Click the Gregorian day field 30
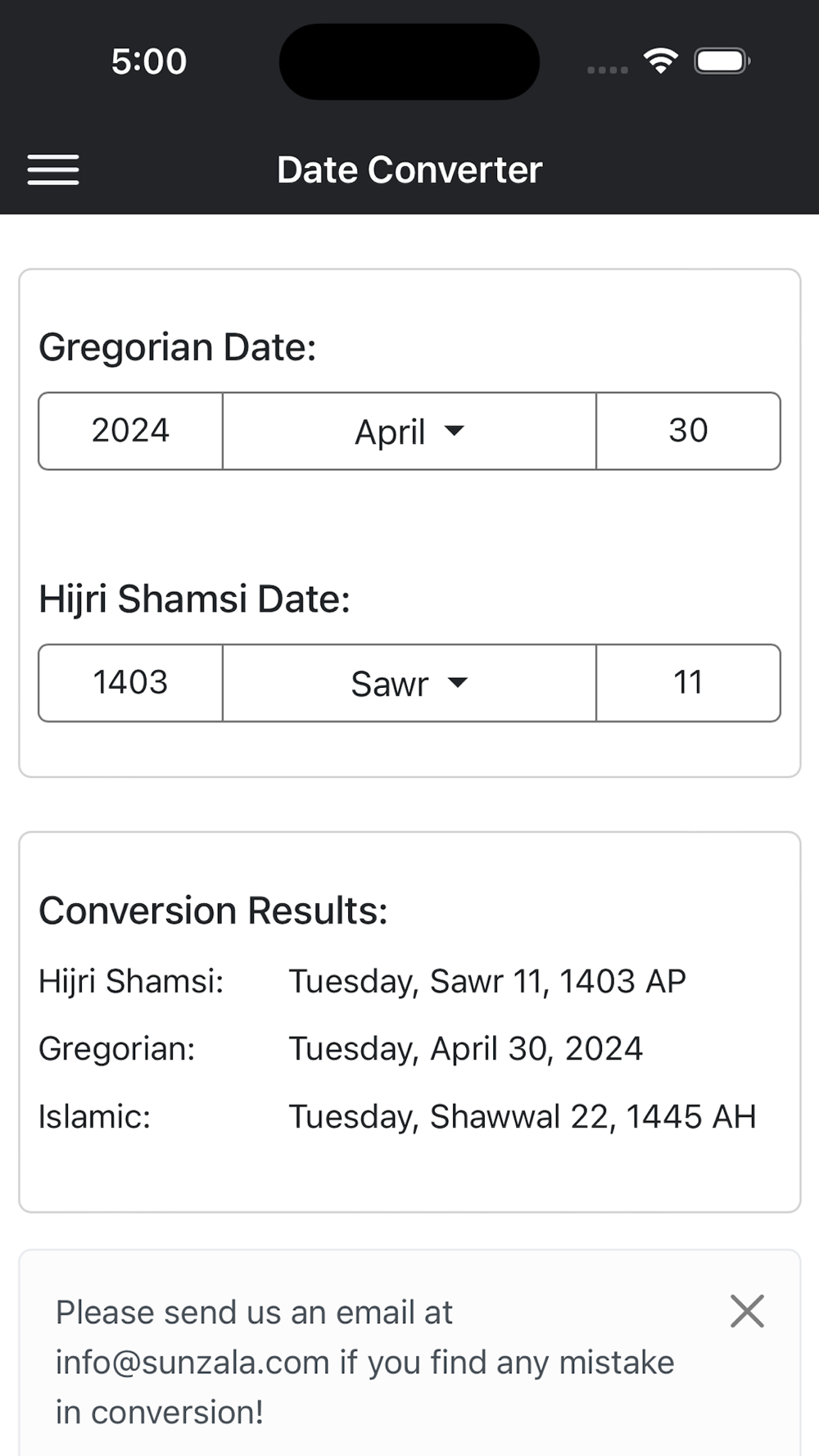The image size is (819, 1456). point(688,431)
